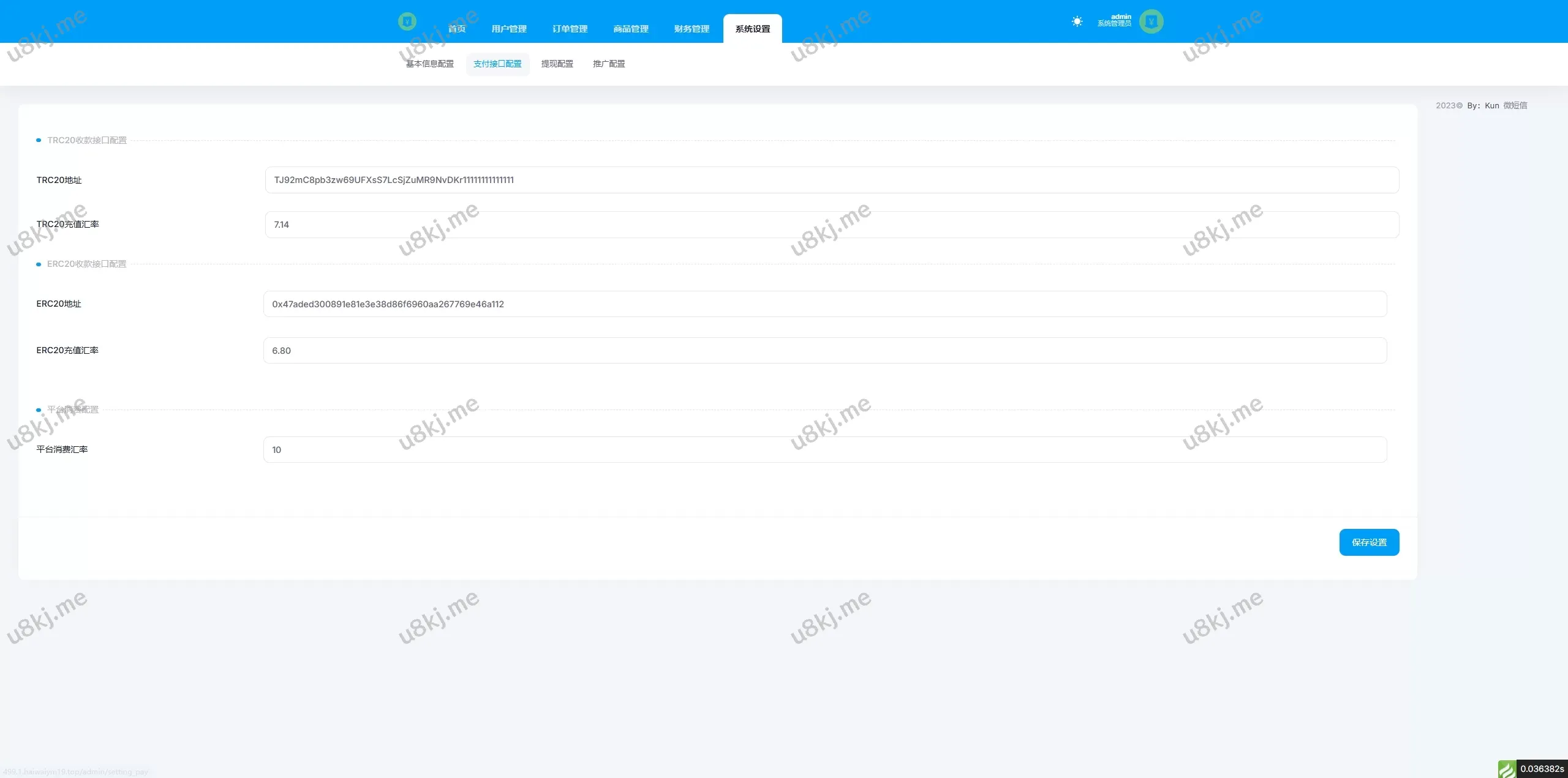Click the site logo icon

[x=407, y=21]
